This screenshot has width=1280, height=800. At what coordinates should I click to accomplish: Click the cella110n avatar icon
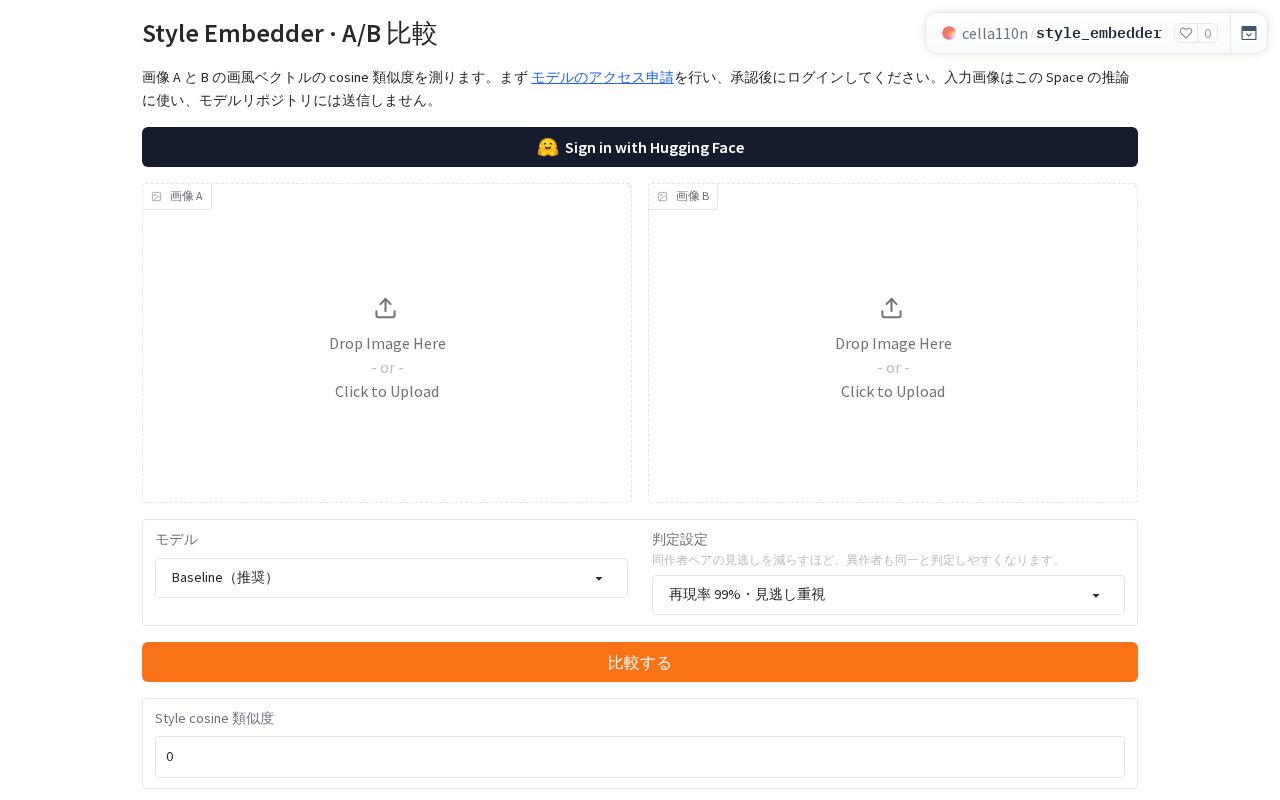tap(949, 33)
